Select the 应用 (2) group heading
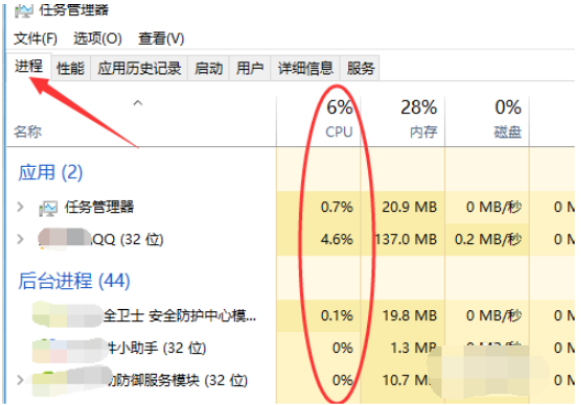The image size is (582, 405). (x=51, y=173)
